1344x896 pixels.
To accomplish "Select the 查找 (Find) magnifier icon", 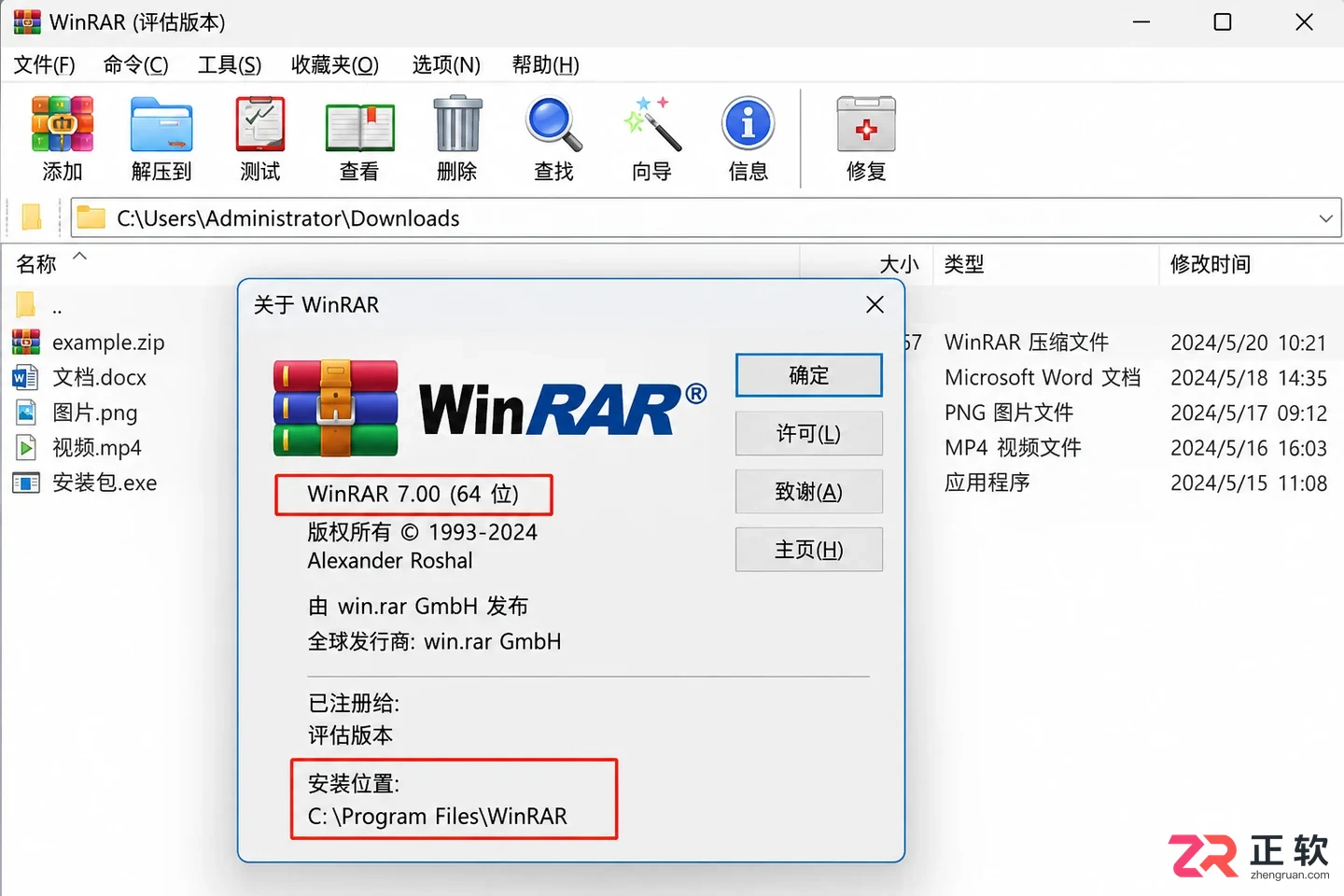I will point(554,124).
